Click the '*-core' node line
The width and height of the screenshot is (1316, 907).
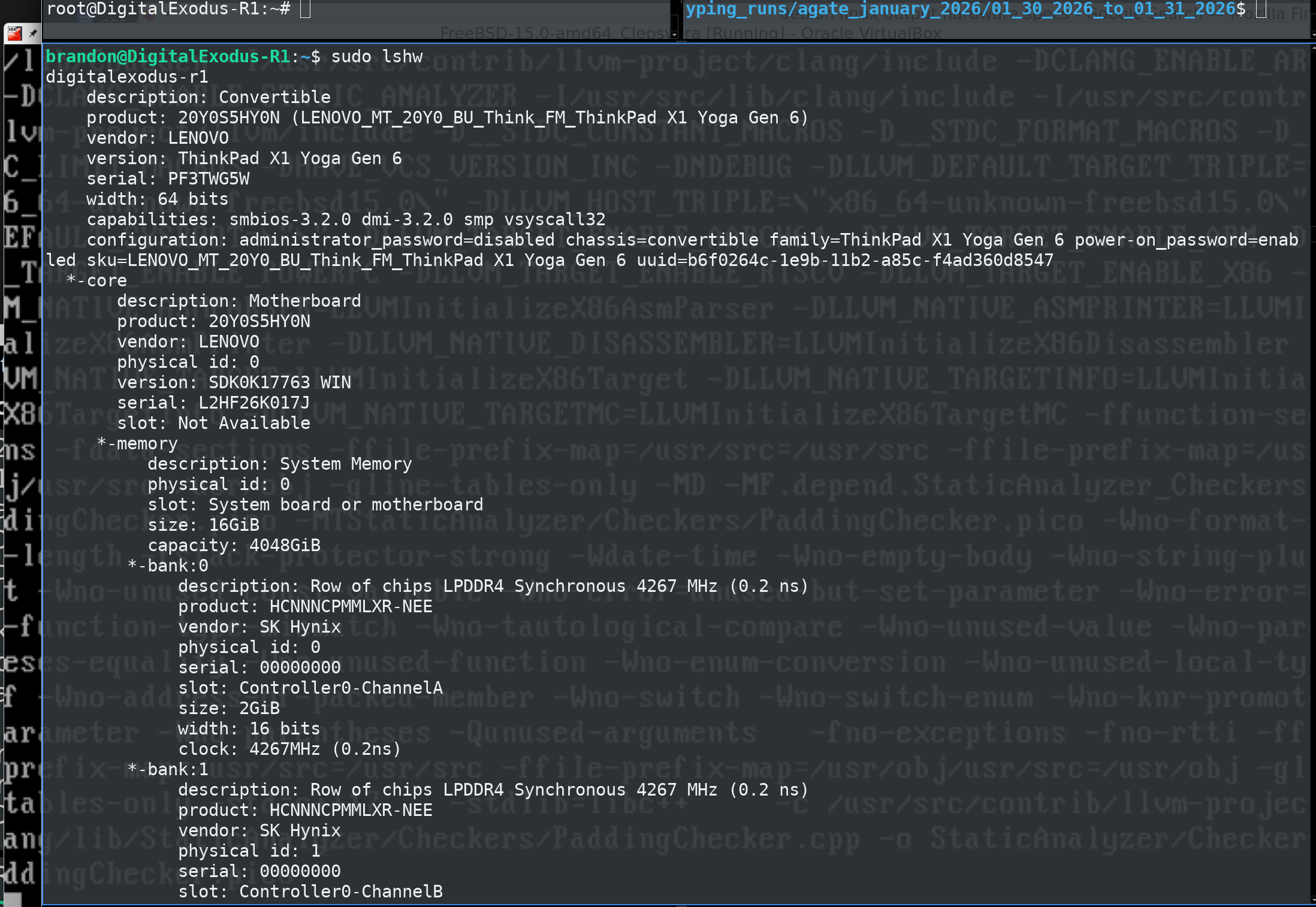96,281
